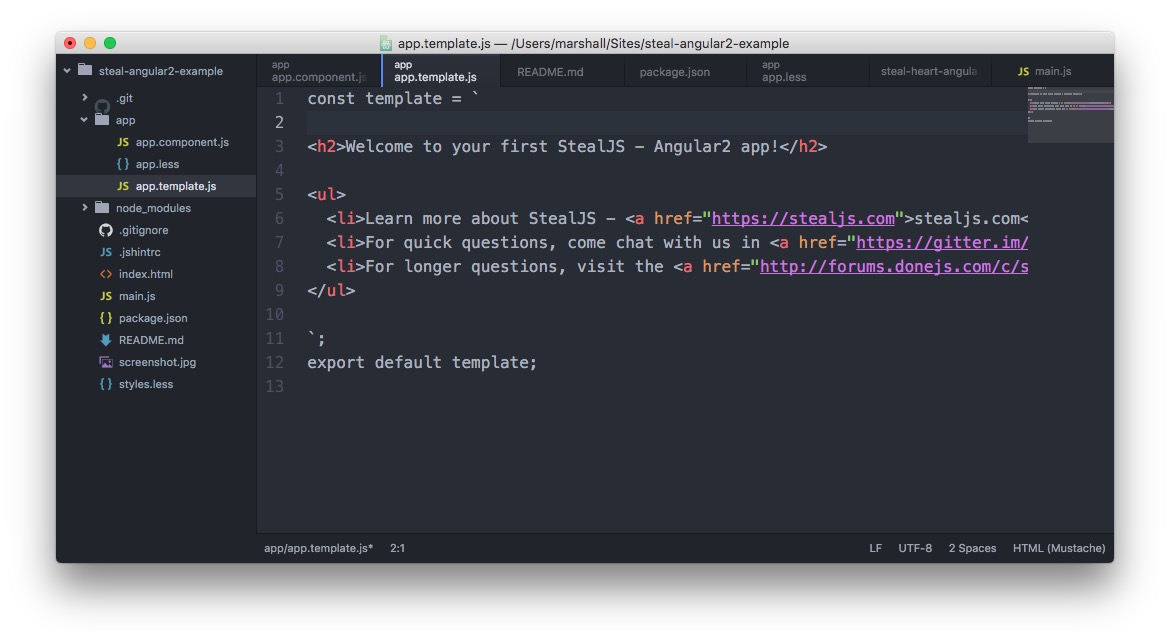The width and height of the screenshot is (1170, 643).
Task: Click the app folder icon
Action: pos(102,119)
